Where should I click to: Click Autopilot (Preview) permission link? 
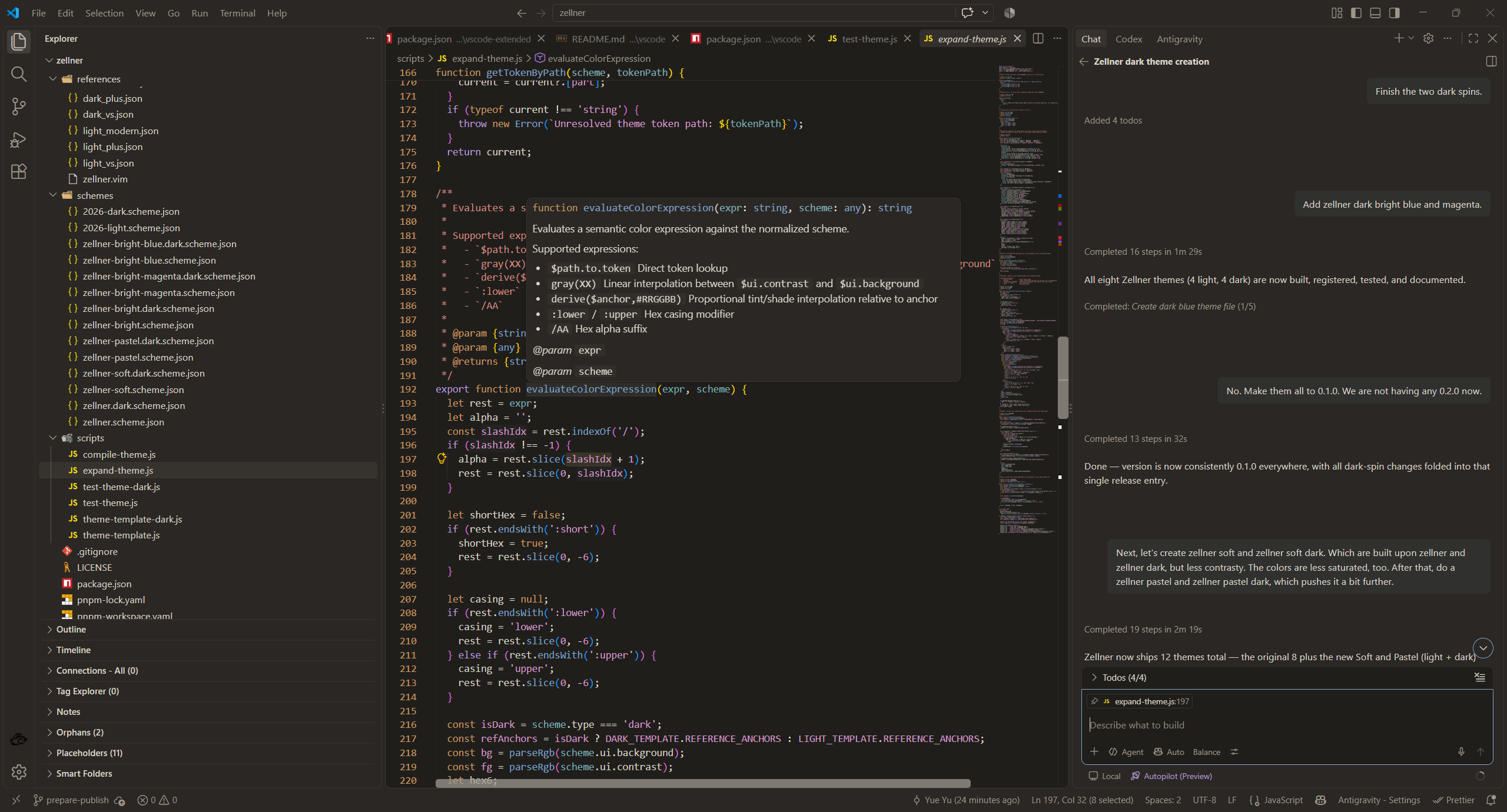1171,776
